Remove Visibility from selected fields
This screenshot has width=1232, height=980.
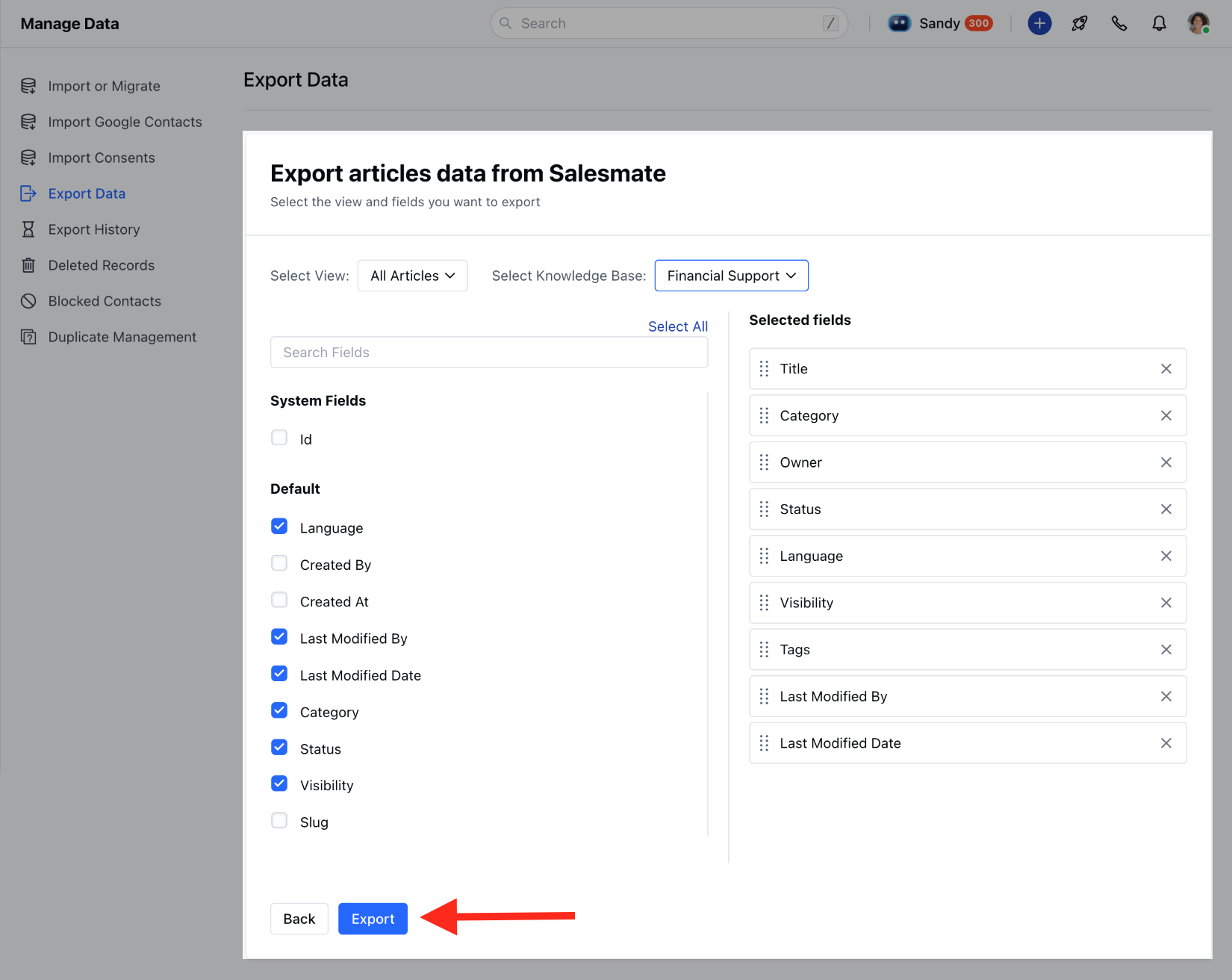(x=1166, y=603)
